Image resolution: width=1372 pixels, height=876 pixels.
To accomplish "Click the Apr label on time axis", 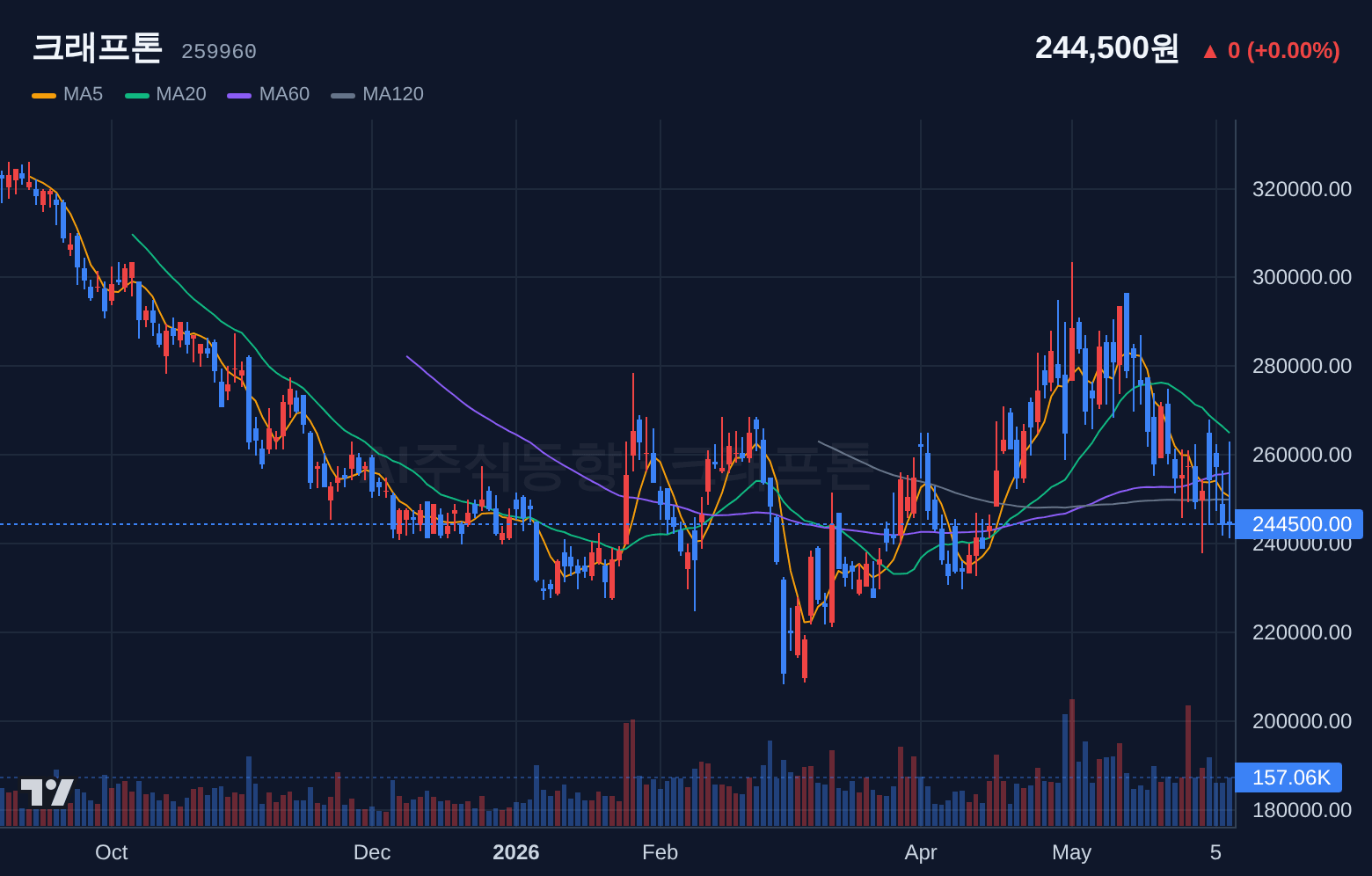I will pyautogui.click(x=921, y=852).
